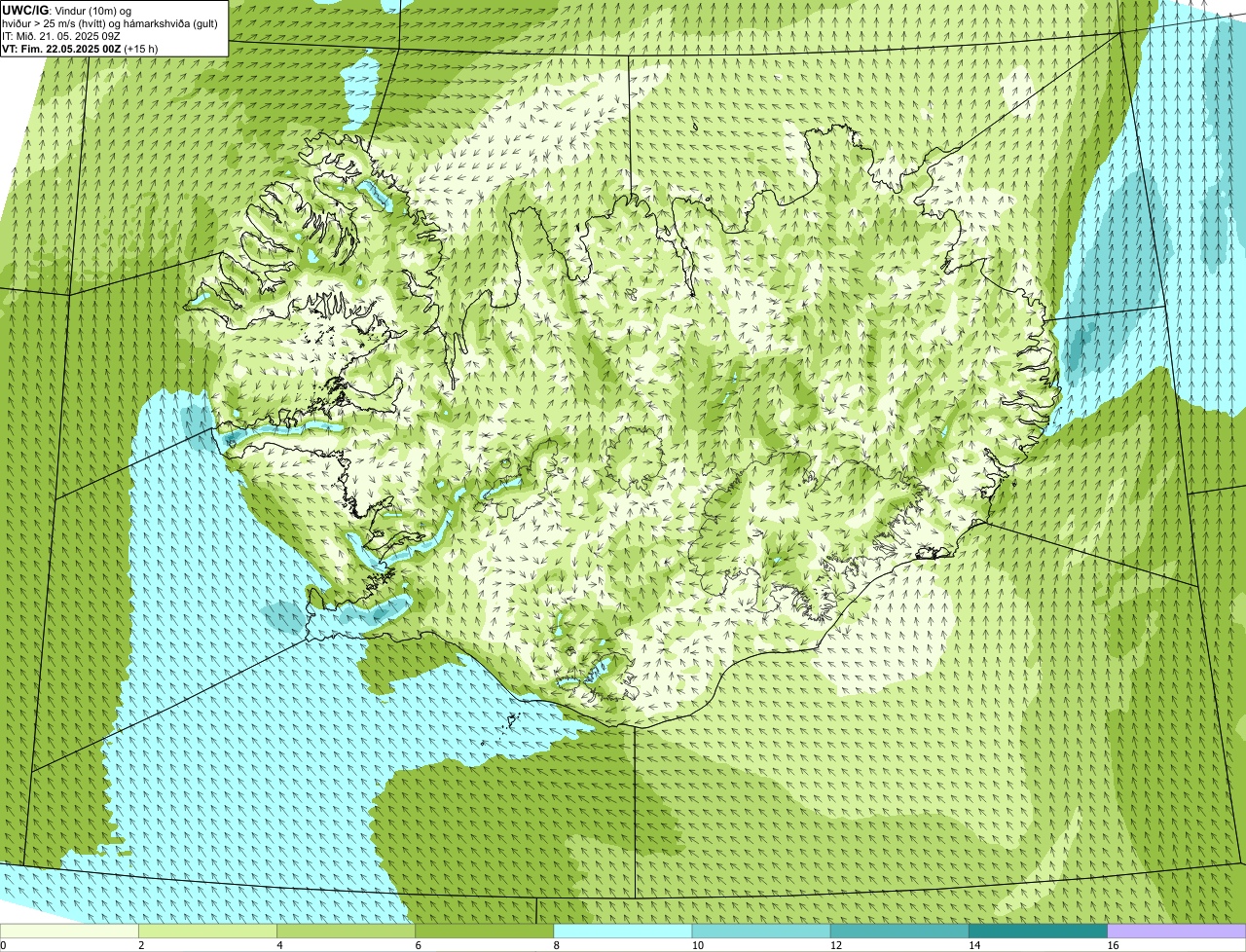Click the "UWC/IG: Vindur (10m) og" title line
The height and width of the screenshot is (952, 1246).
(67, 11)
